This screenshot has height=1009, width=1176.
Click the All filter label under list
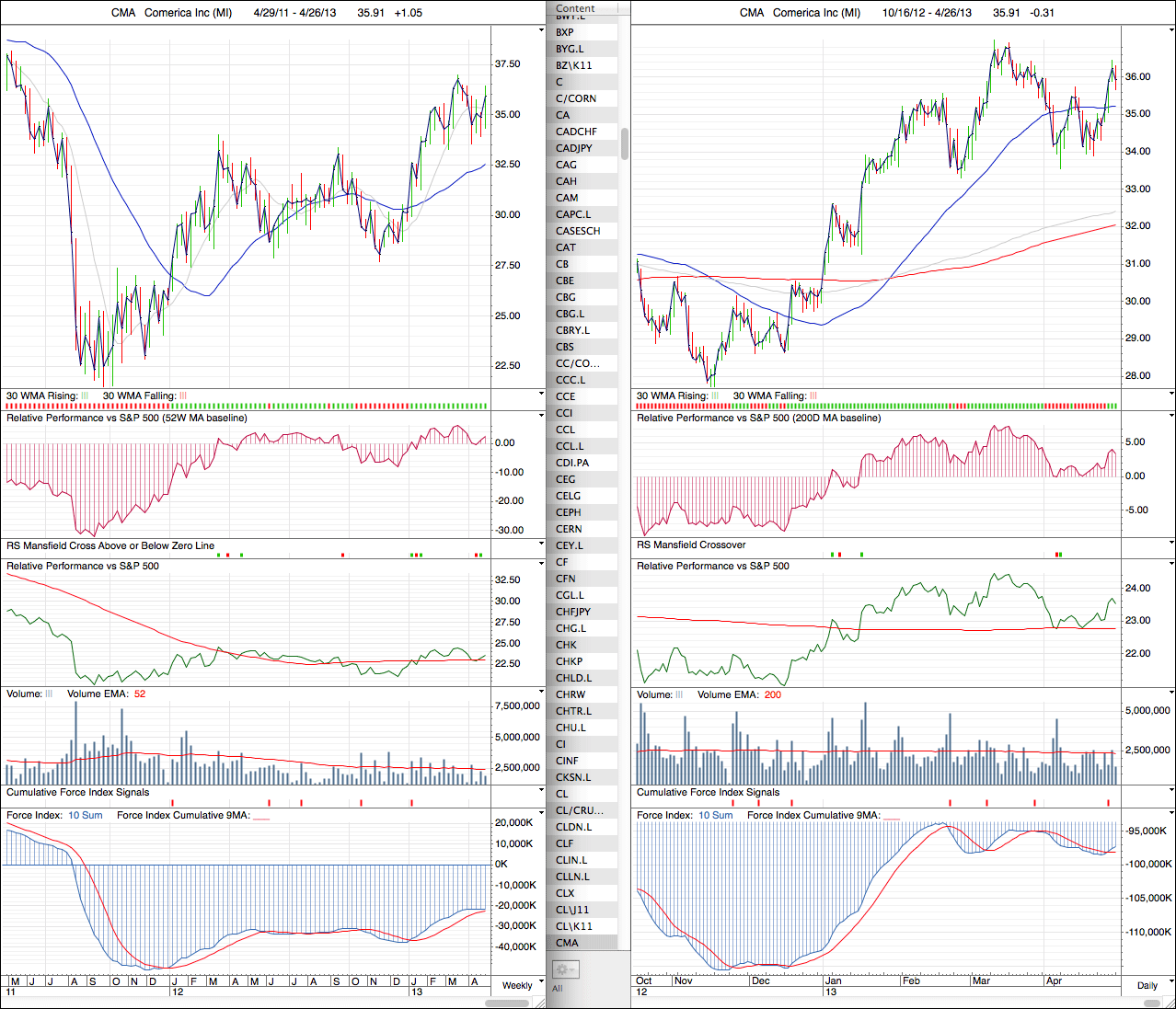(557, 989)
